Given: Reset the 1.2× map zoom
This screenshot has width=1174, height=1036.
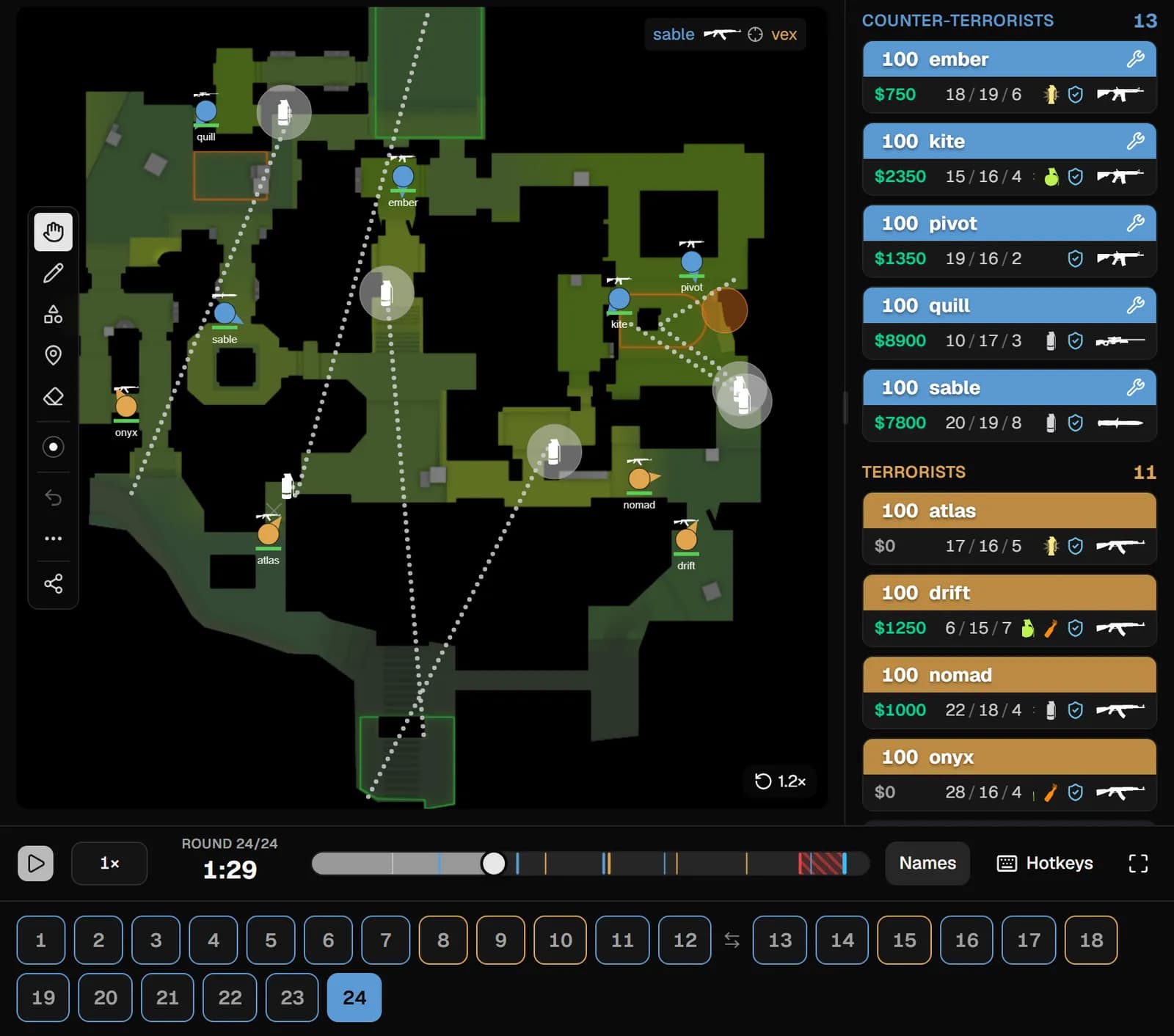Looking at the screenshot, I should coord(781,781).
